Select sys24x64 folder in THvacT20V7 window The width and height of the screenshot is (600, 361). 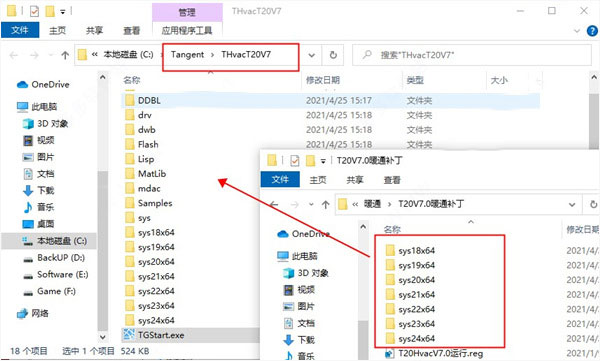[150, 320]
